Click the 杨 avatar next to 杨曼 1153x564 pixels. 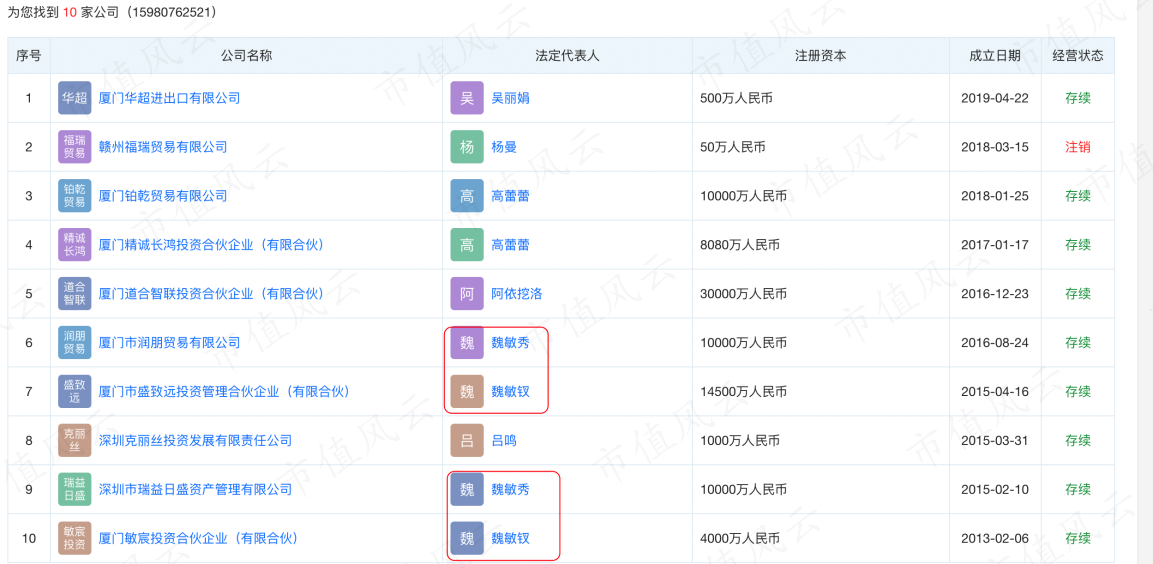point(467,146)
